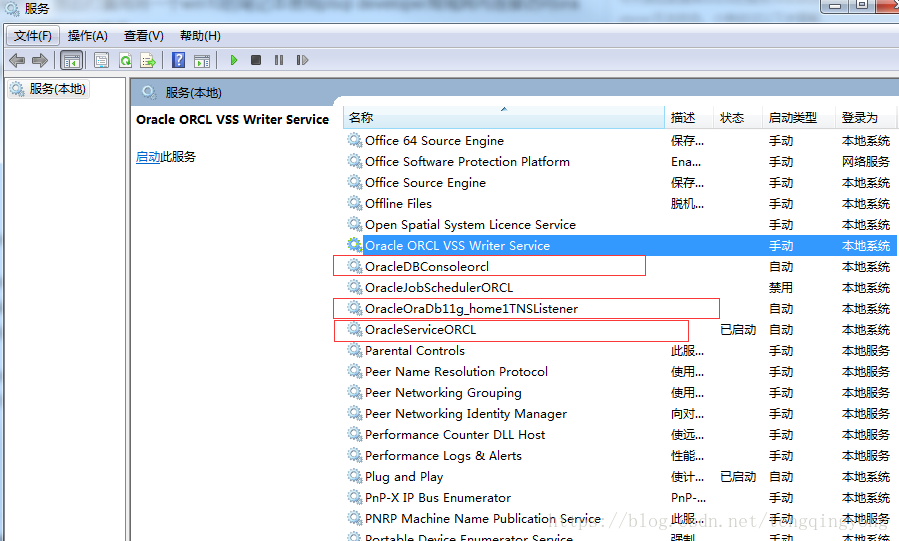
Task: Open the 查看(V) menu
Action: coord(143,36)
